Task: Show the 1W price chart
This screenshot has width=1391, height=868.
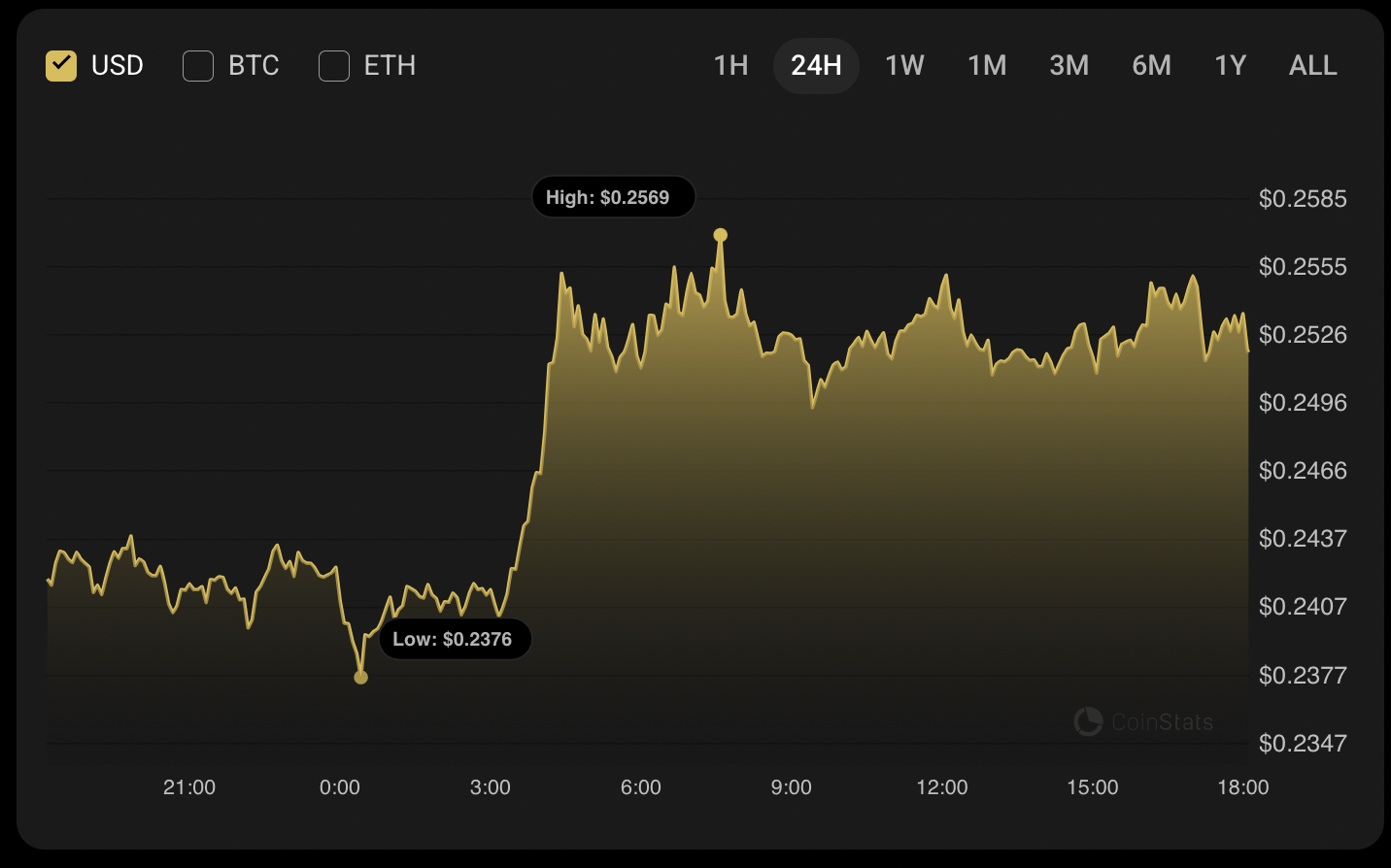Action: pyautogui.click(x=904, y=66)
